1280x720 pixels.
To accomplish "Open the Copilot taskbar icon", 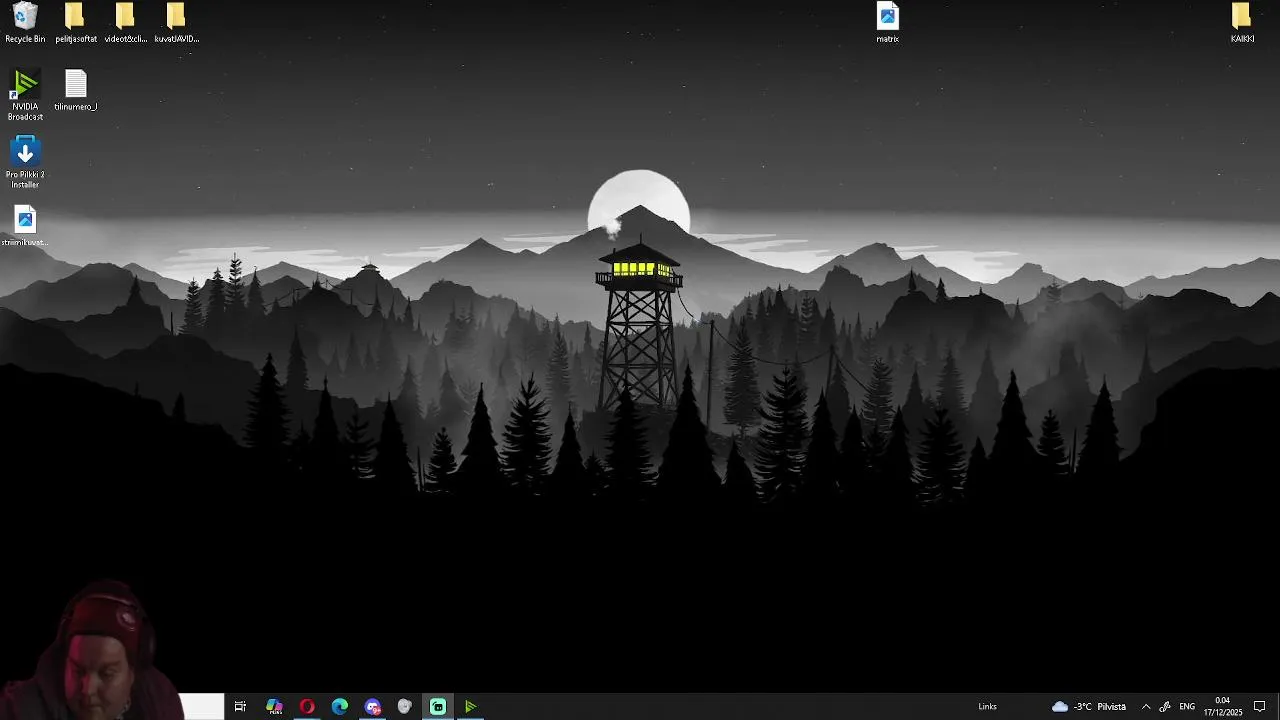I will coord(274,707).
